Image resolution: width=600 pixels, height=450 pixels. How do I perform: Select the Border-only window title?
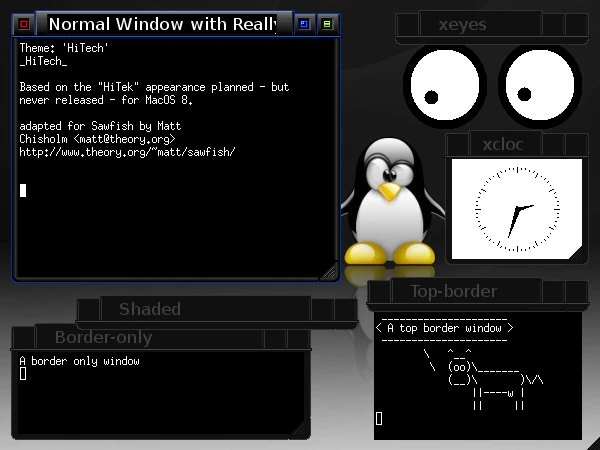[103, 337]
